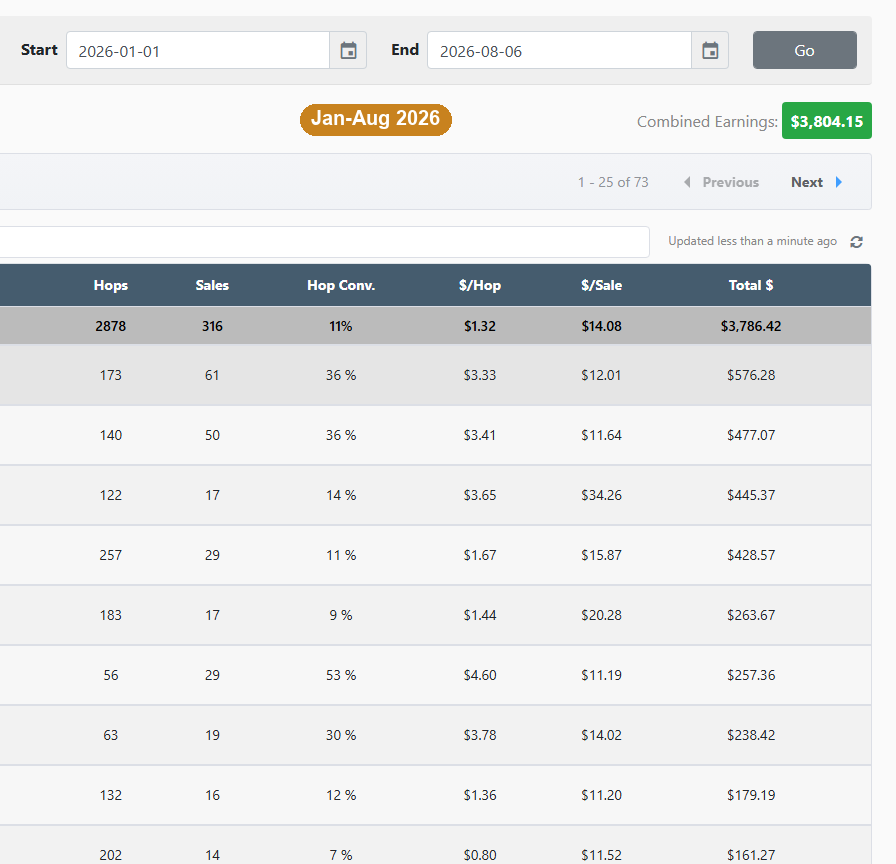Sort the table by the Sales column

click(212, 285)
